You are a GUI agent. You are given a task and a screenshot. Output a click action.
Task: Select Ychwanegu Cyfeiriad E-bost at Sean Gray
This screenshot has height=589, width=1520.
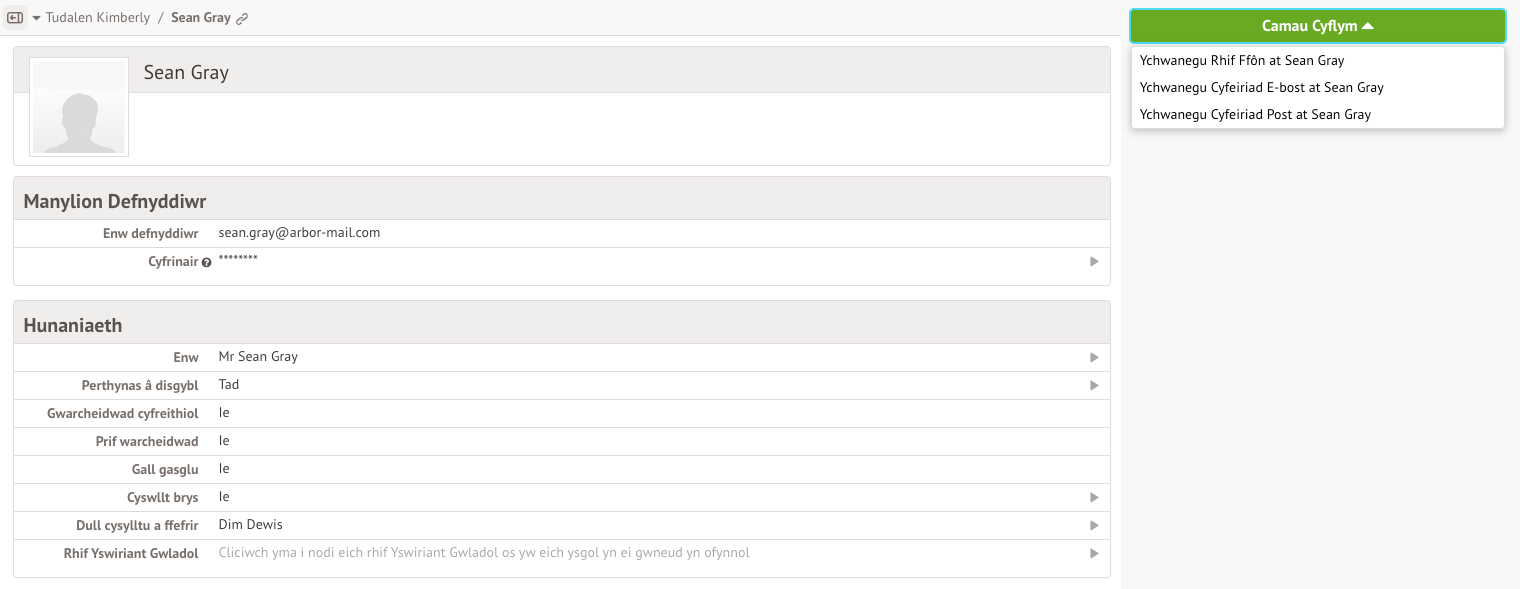(1261, 87)
